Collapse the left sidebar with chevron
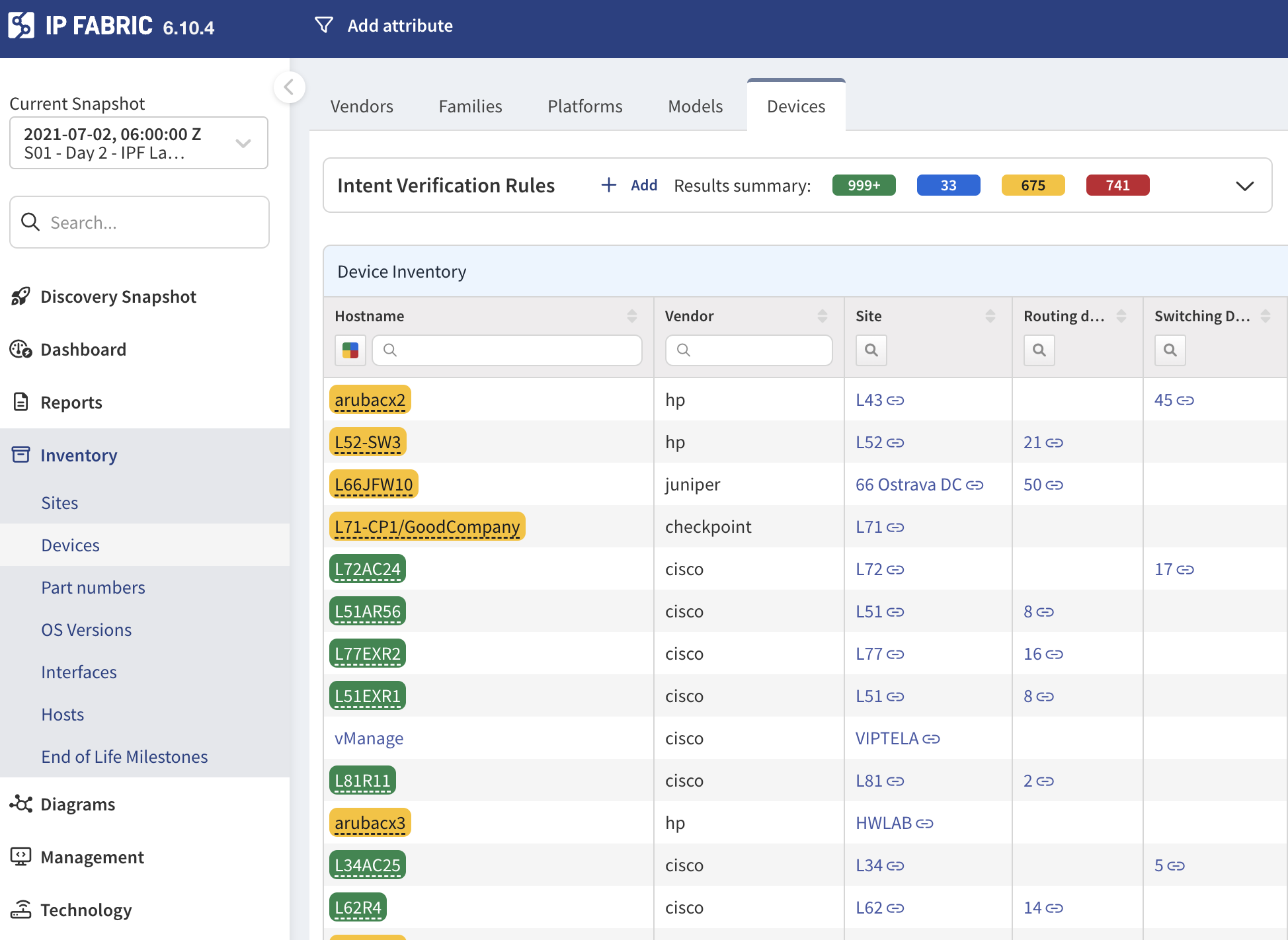 [x=289, y=87]
